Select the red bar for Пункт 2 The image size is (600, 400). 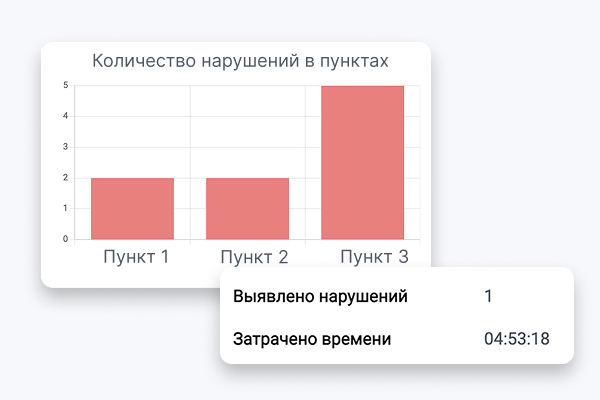(247, 208)
